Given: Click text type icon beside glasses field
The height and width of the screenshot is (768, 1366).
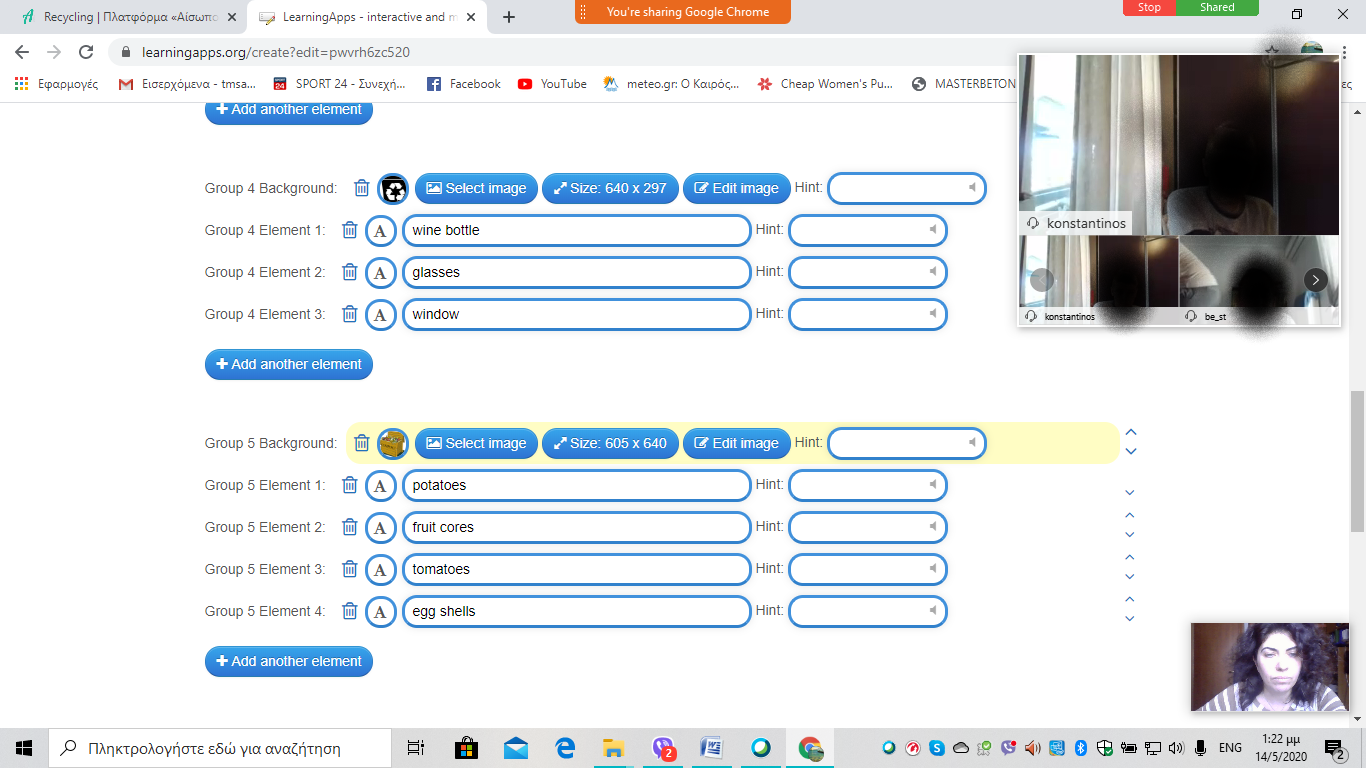Looking at the screenshot, I should [380, 273].
